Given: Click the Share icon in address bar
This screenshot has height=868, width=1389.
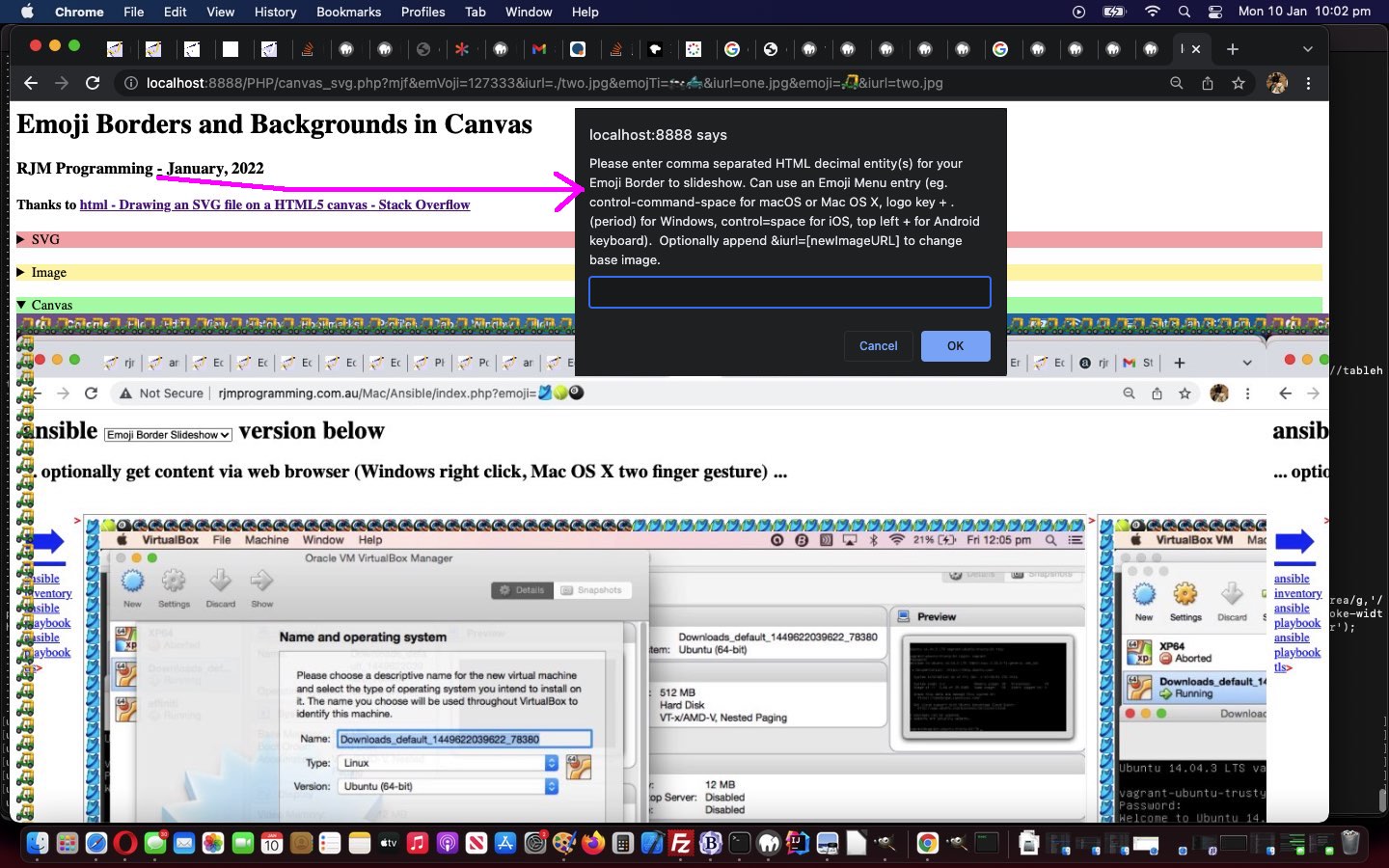Looking at the screenshot, I should pos(1207,83).
